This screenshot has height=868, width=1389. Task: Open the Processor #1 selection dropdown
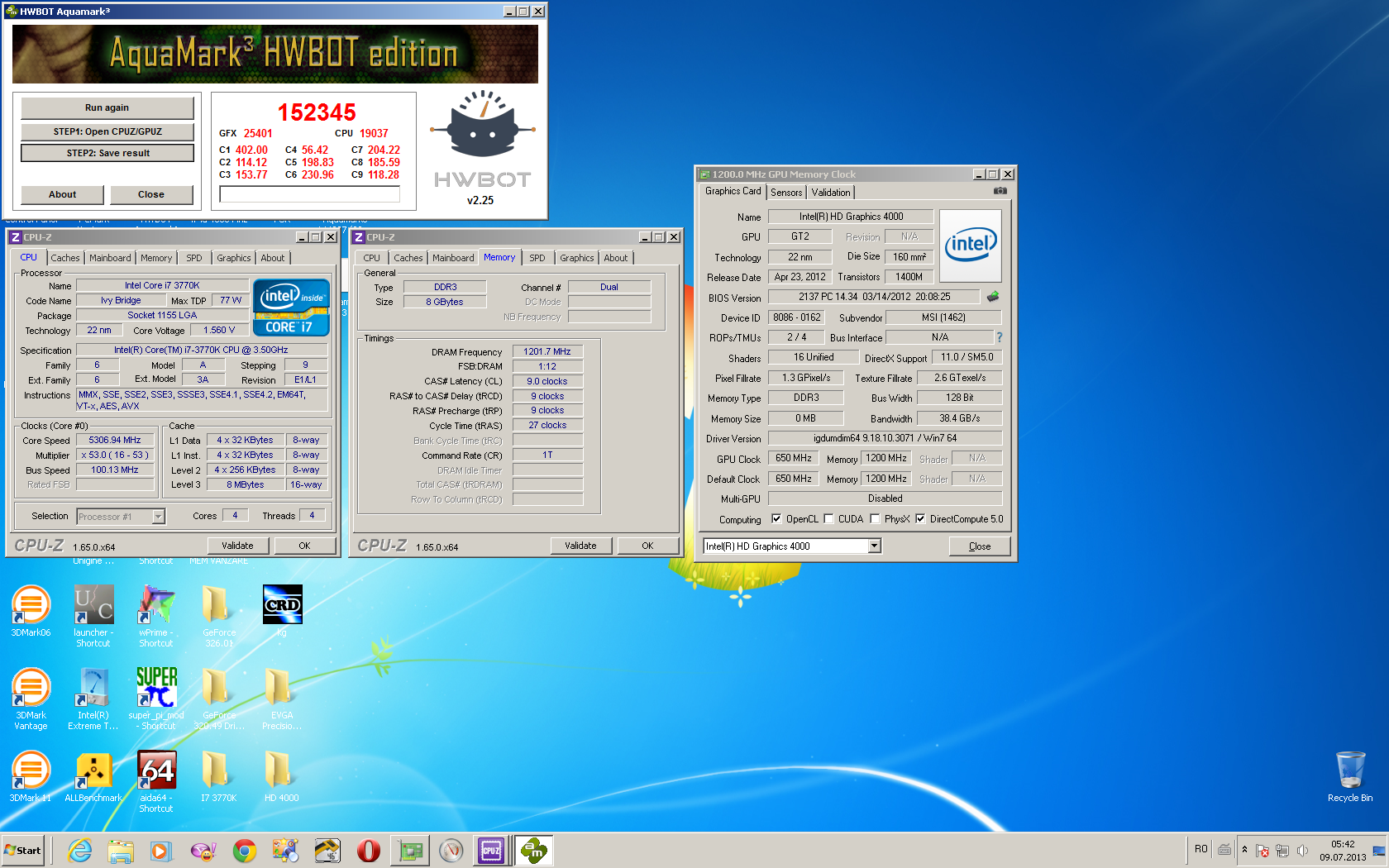(158, 517)
